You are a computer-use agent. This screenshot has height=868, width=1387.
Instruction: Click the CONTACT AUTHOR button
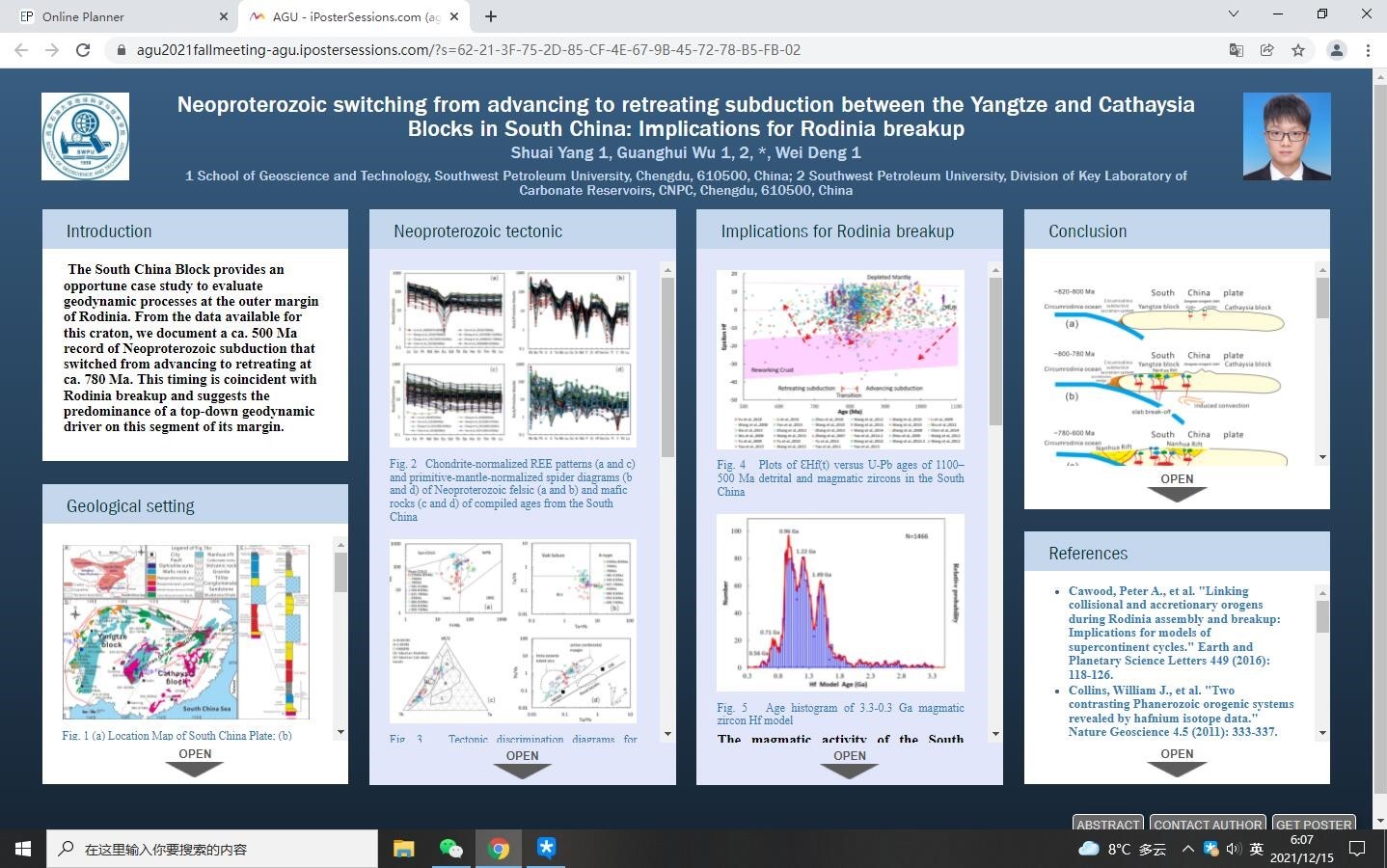pos(1208,825)
